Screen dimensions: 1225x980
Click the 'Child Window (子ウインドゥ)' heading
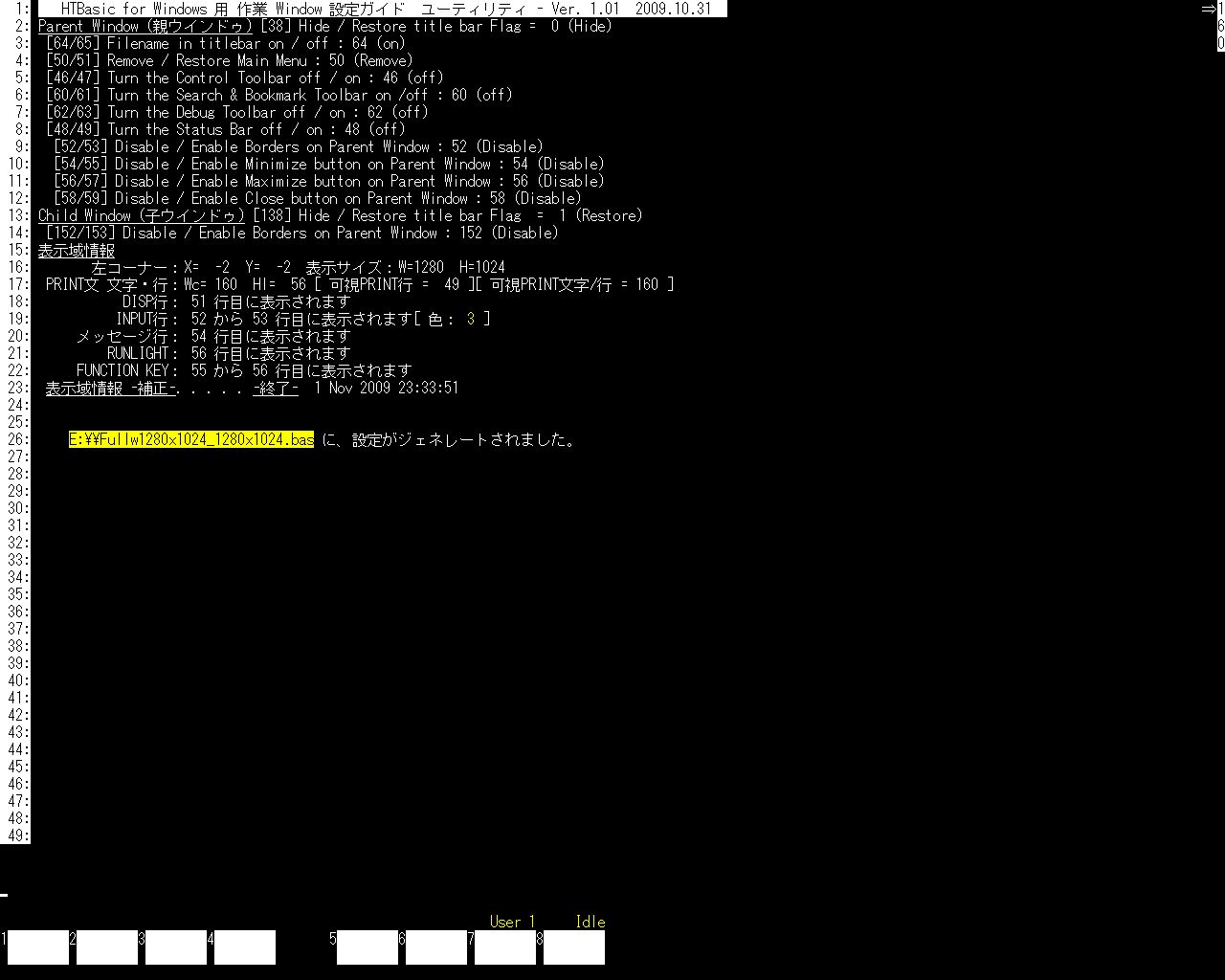[x=142, y=215]
